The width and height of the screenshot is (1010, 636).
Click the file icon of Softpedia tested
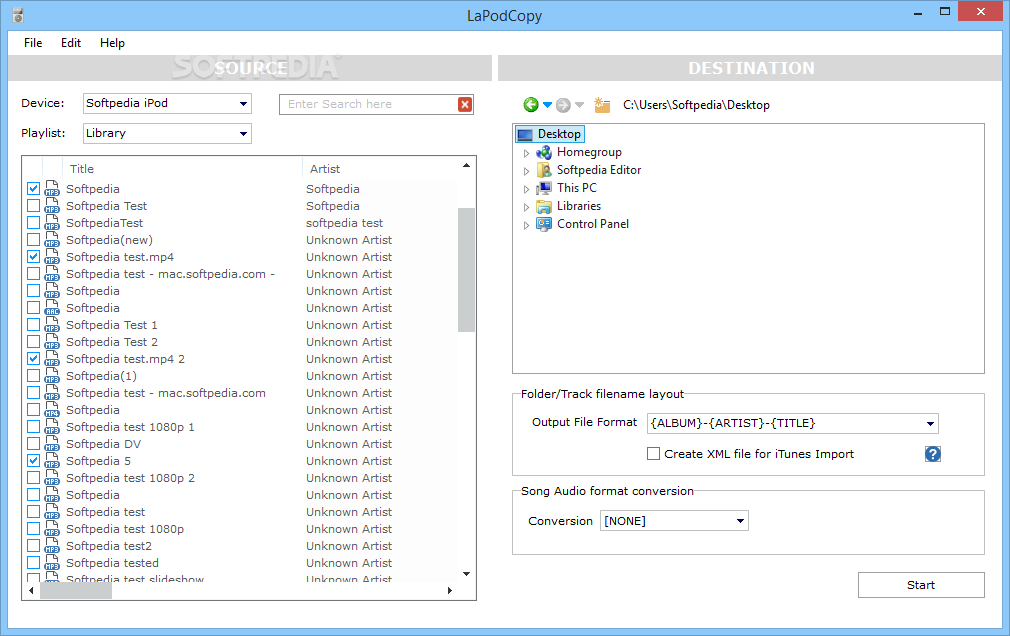tap(52, 563)
